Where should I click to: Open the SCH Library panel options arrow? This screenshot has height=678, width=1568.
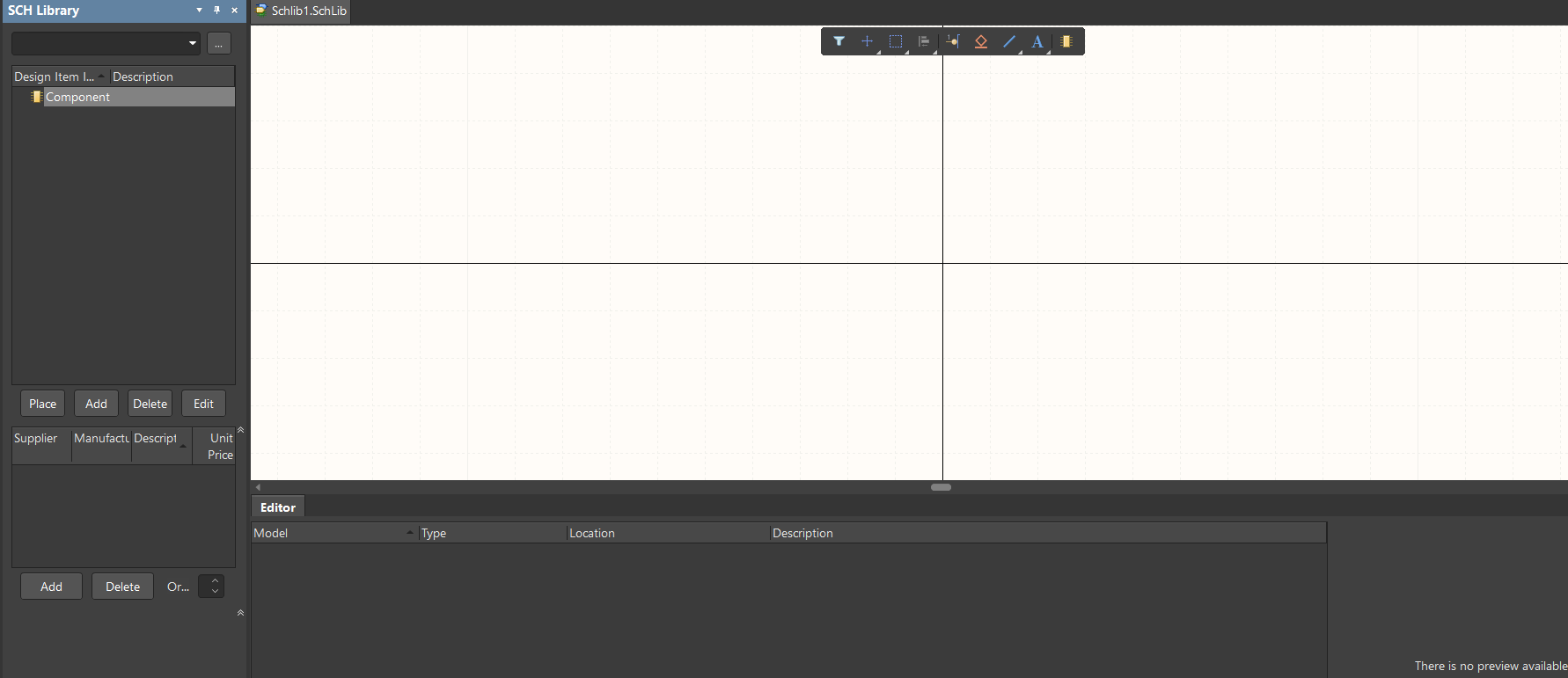(200, 11)
